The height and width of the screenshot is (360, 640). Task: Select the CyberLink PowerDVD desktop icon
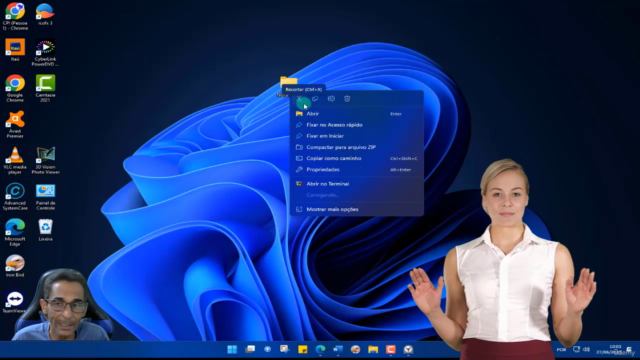click(45, 53)
